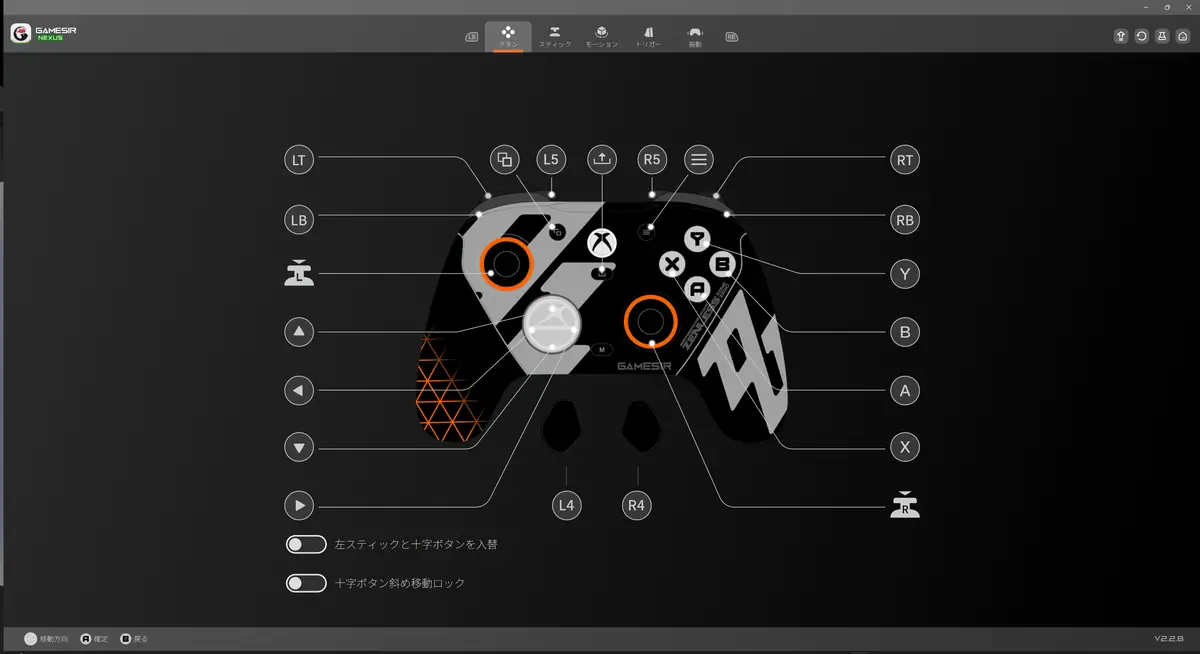Select the menu (three lines) button mapping
1200x654 pixels.
pos(699,159)
